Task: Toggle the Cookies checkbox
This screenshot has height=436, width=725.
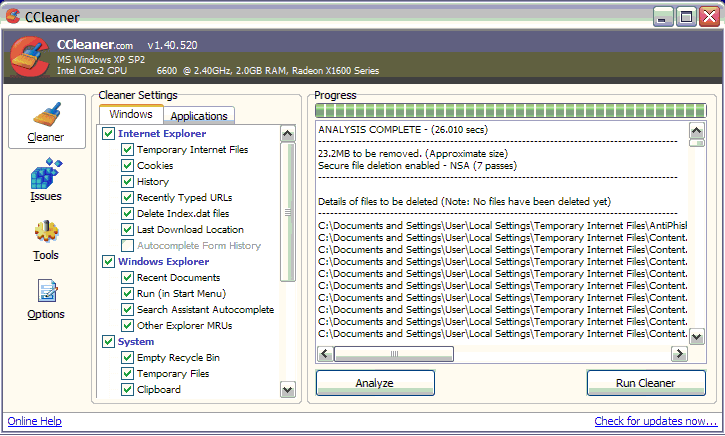Action: tap(127, 166)
